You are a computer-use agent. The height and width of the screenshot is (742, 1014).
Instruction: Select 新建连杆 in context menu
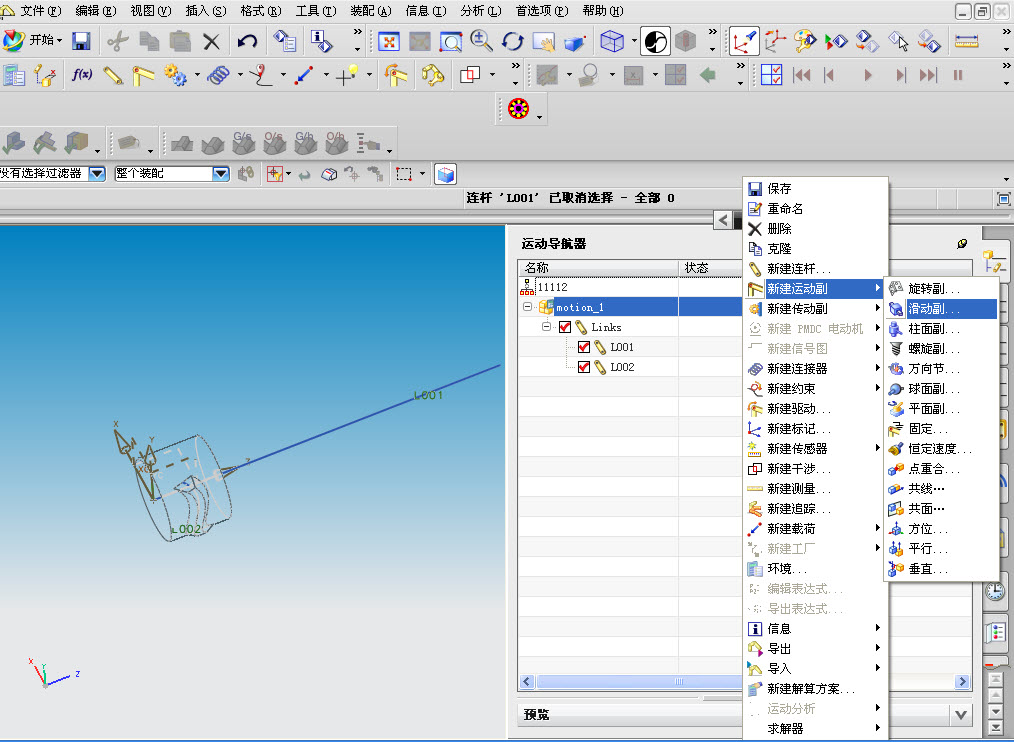point(815,268)
